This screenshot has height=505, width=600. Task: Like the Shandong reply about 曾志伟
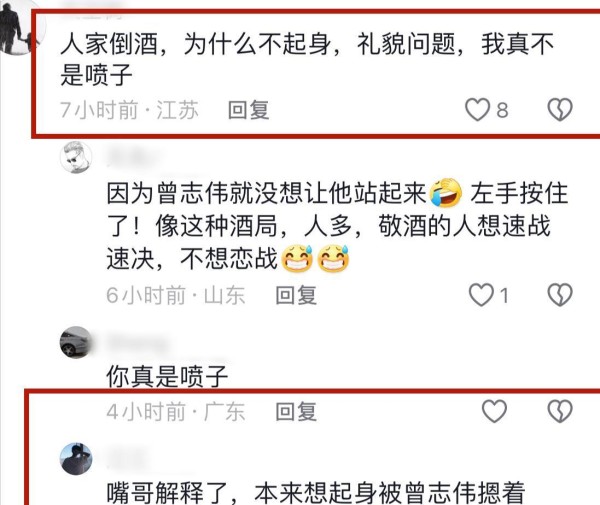[481, 295]
